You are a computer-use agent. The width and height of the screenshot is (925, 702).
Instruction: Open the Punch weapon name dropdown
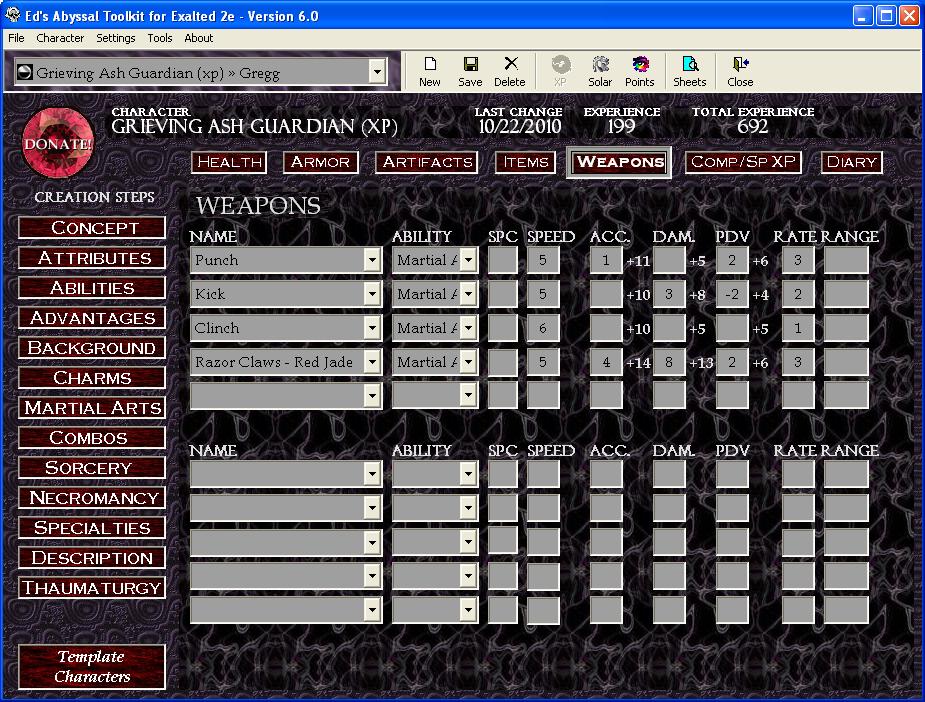click(372, 261)
